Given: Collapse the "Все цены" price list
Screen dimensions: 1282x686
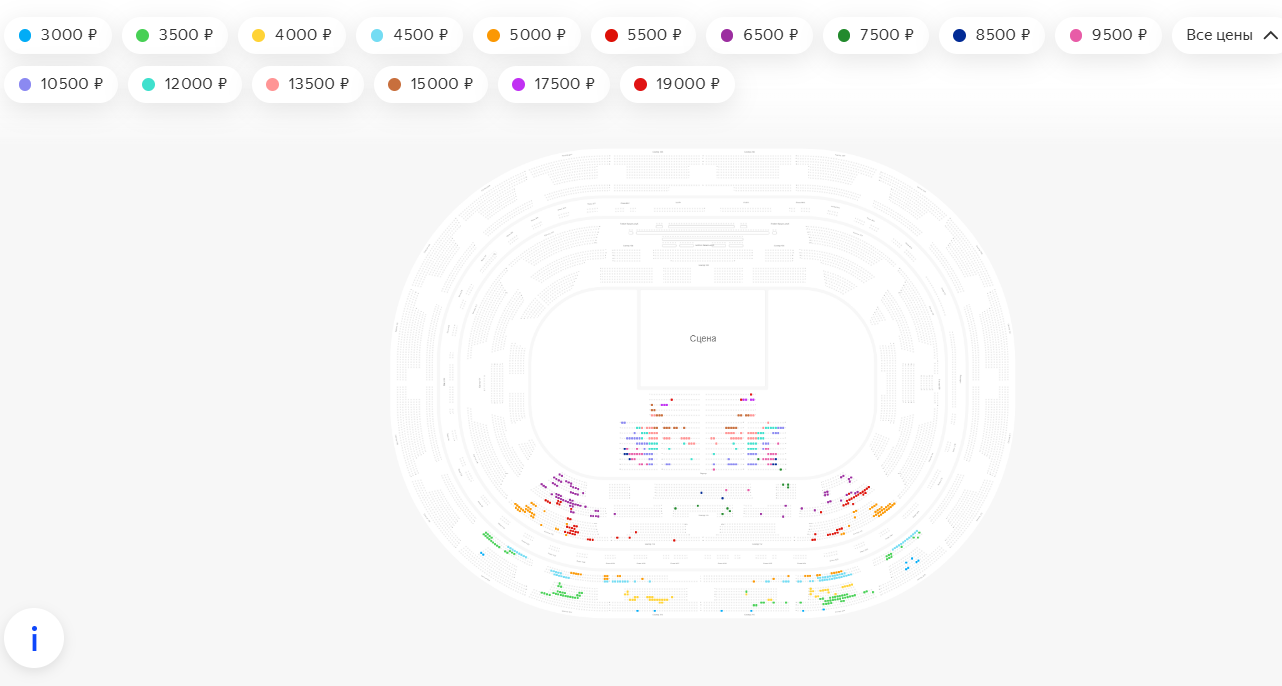Looking at the screenshot, I should pos(1229,35).
